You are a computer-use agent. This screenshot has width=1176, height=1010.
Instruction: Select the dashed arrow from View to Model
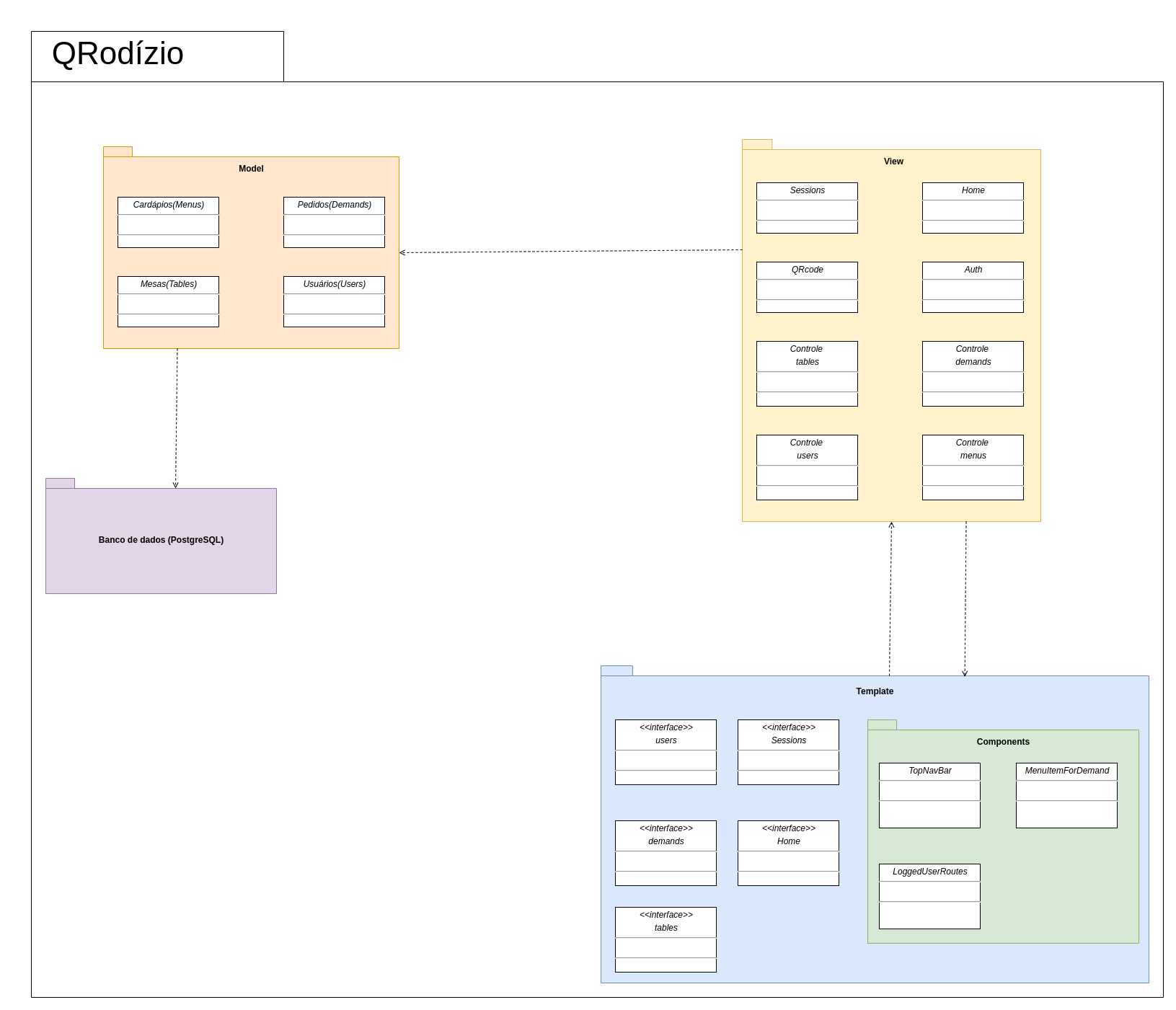tap(570, 252)
